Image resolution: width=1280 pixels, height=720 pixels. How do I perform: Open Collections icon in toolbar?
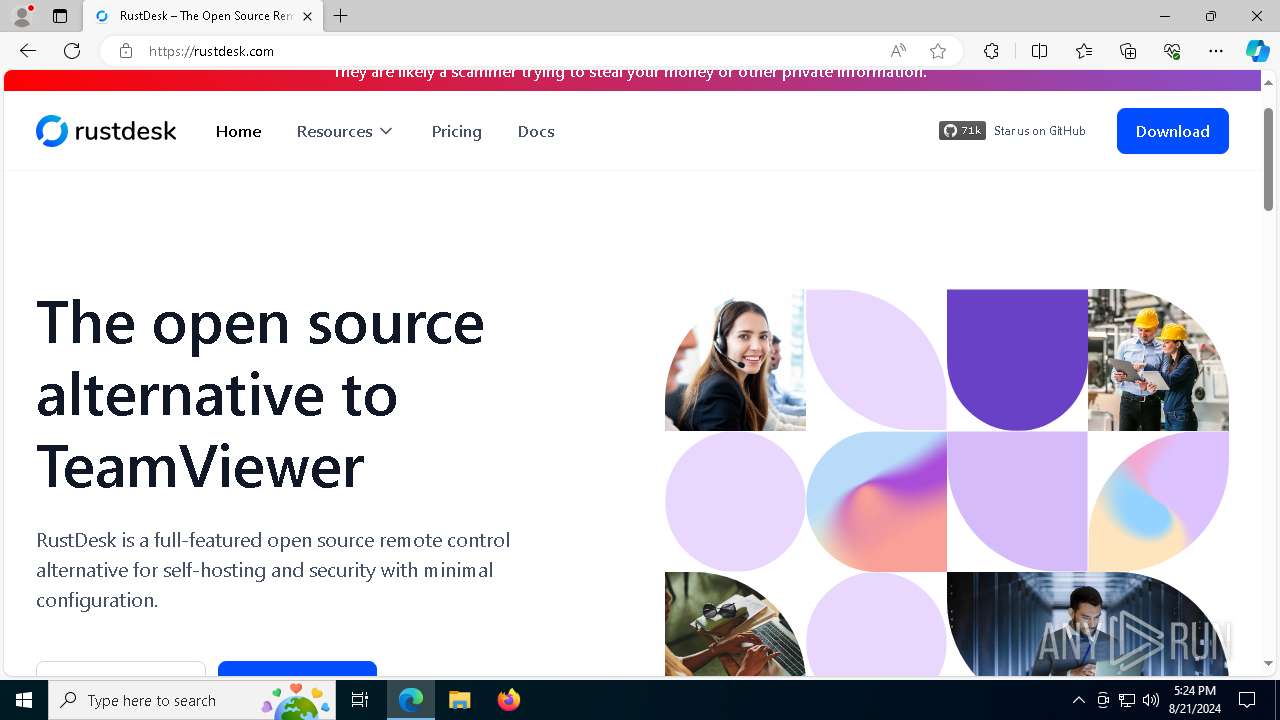point(1128,51)
